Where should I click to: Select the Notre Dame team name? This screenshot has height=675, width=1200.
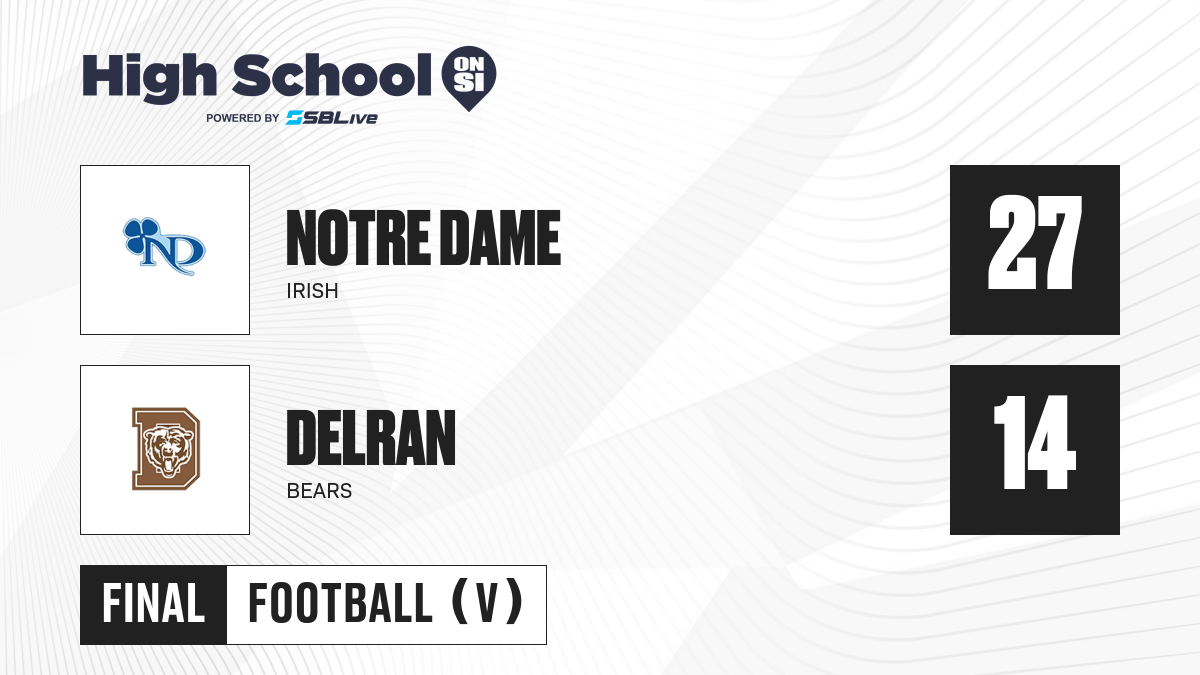coord(423,238)
